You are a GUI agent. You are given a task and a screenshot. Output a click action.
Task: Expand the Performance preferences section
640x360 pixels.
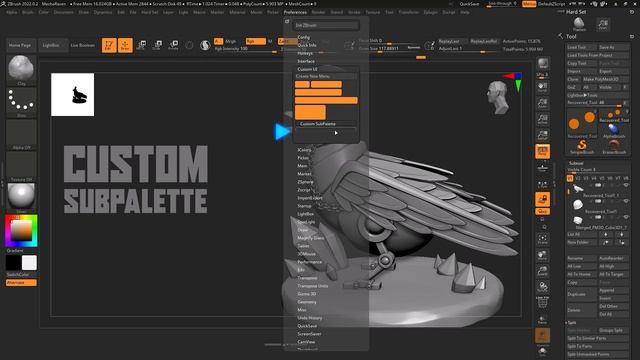coord(310,262)
